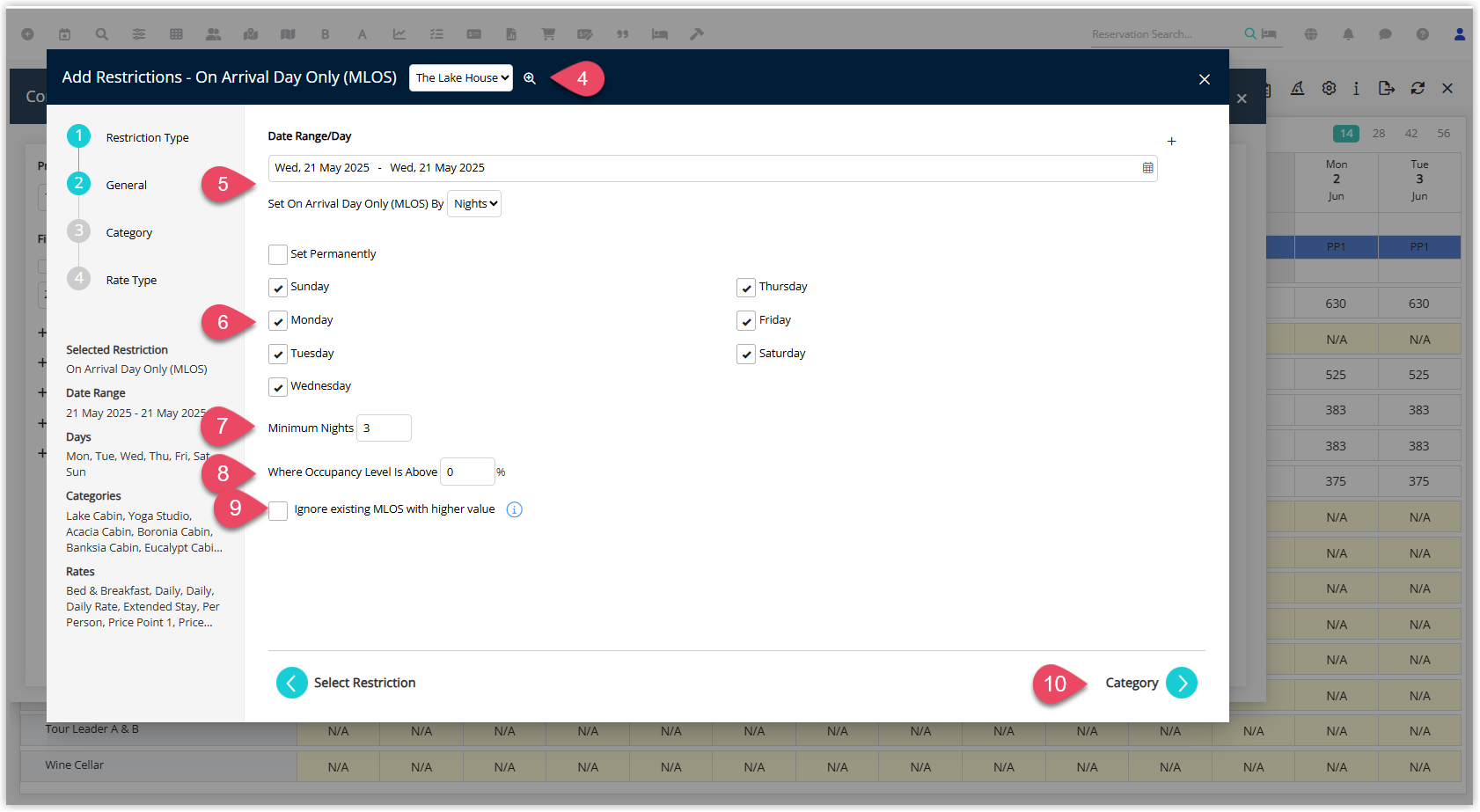Open the chat messages icon

click(x=1385, y=34)
